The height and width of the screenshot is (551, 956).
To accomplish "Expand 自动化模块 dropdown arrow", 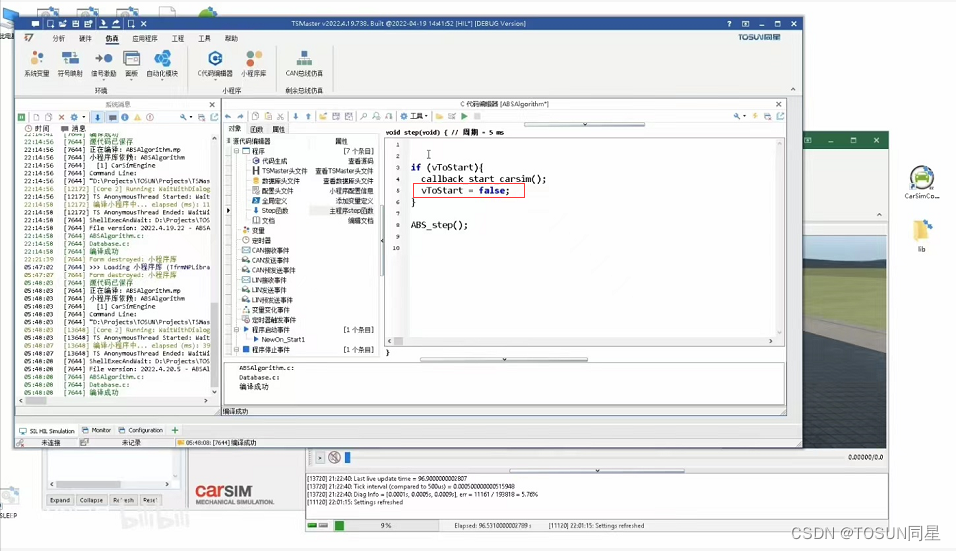I will 162,80.
